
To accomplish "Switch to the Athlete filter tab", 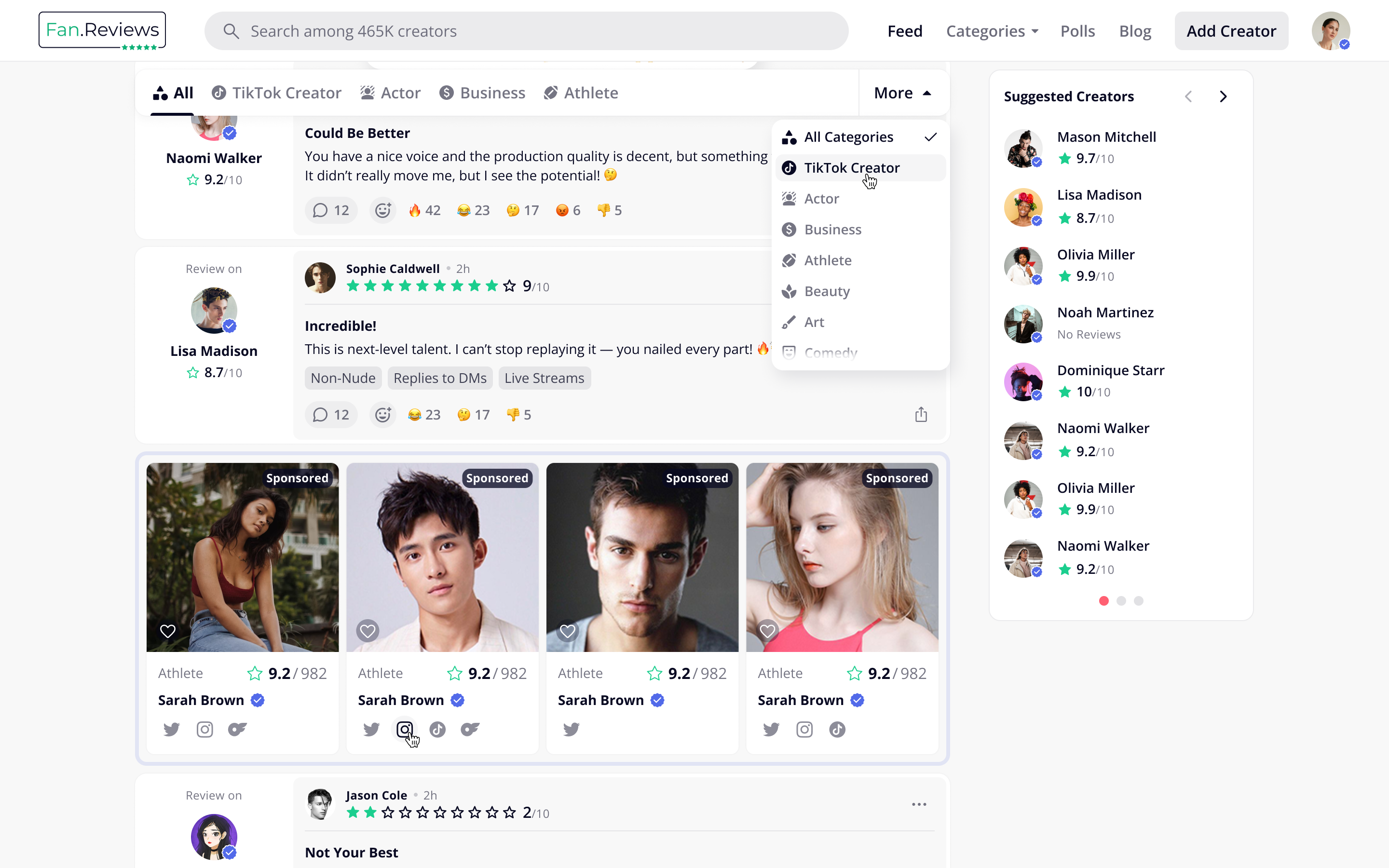I will 580,93.
